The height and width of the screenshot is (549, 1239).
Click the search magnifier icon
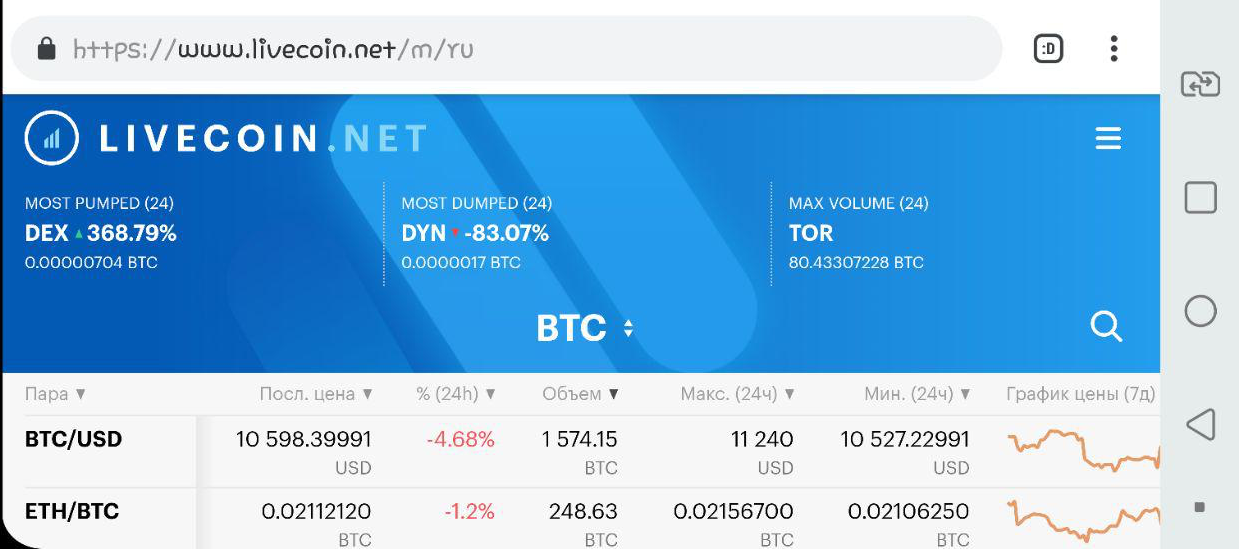[1106, 326]
